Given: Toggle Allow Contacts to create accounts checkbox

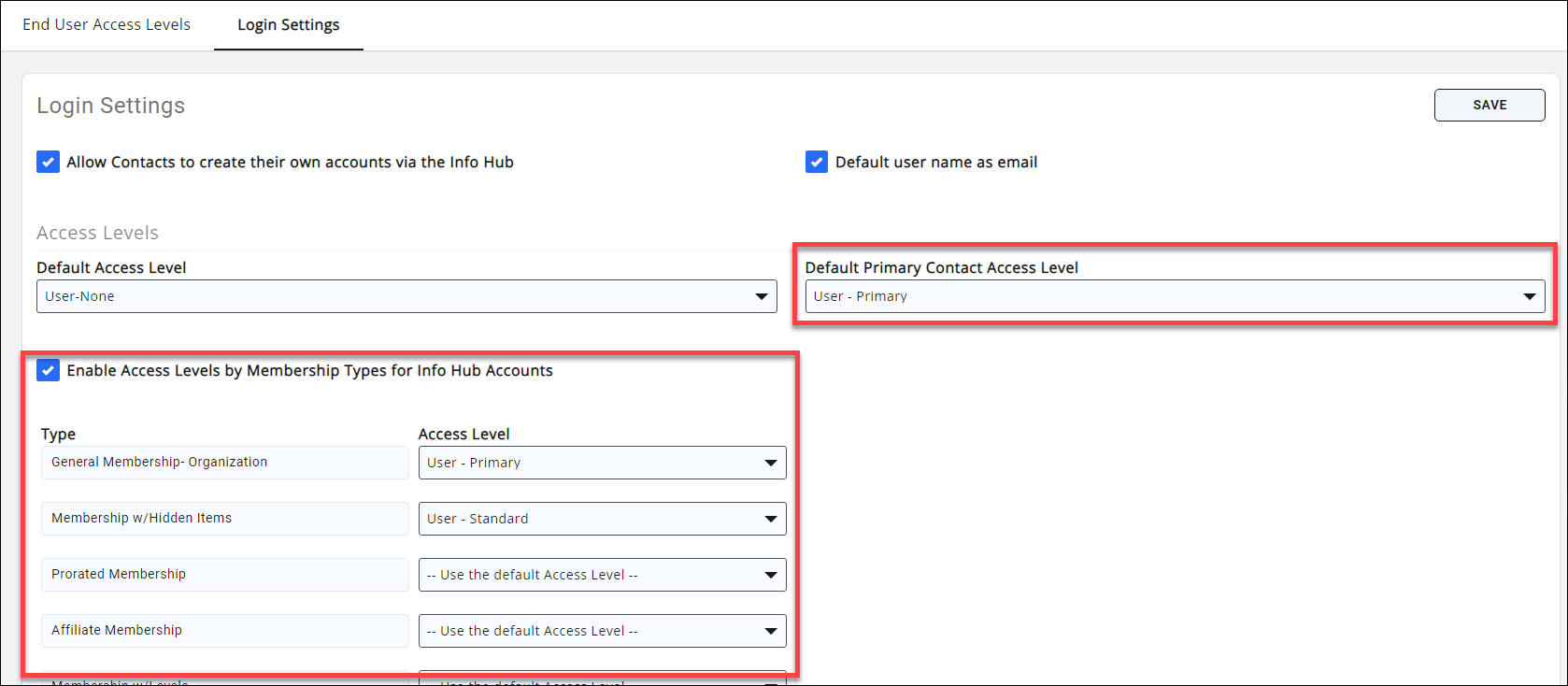Looking at the screenshot, I should tap(49, 162).
